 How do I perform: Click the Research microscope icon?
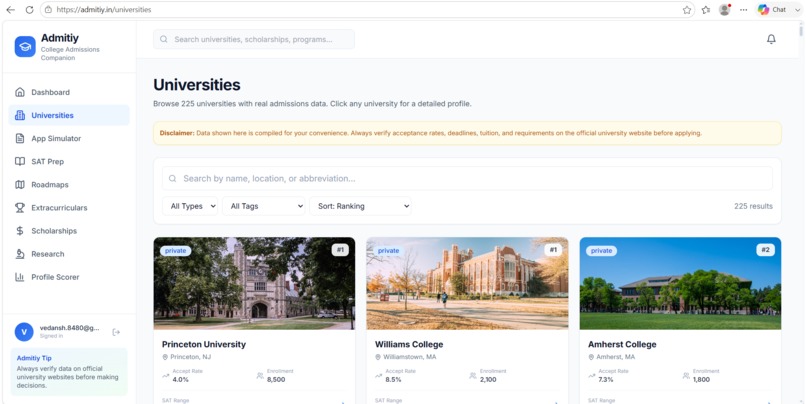(20, 254)
